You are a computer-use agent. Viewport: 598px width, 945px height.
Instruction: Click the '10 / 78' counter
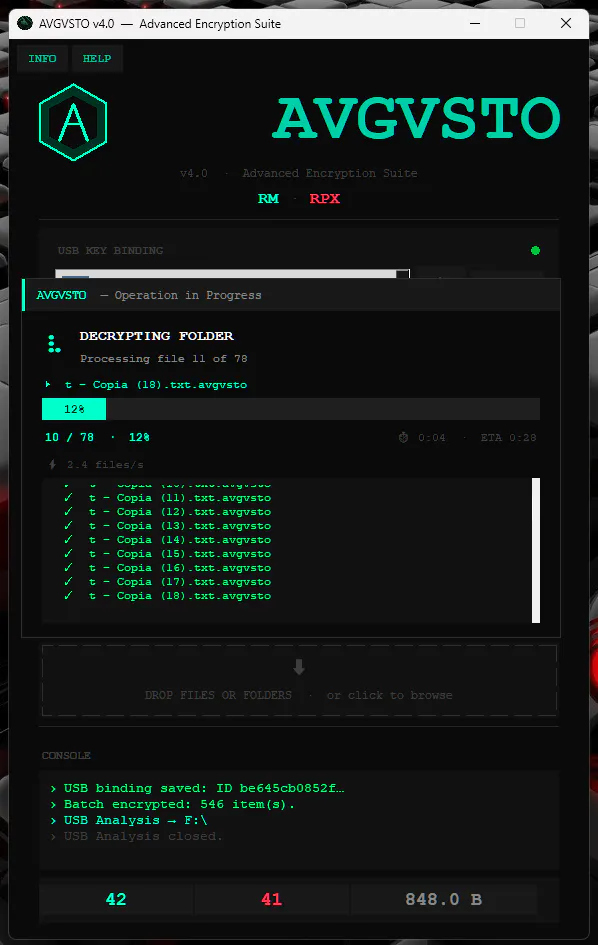pos(69,437)
